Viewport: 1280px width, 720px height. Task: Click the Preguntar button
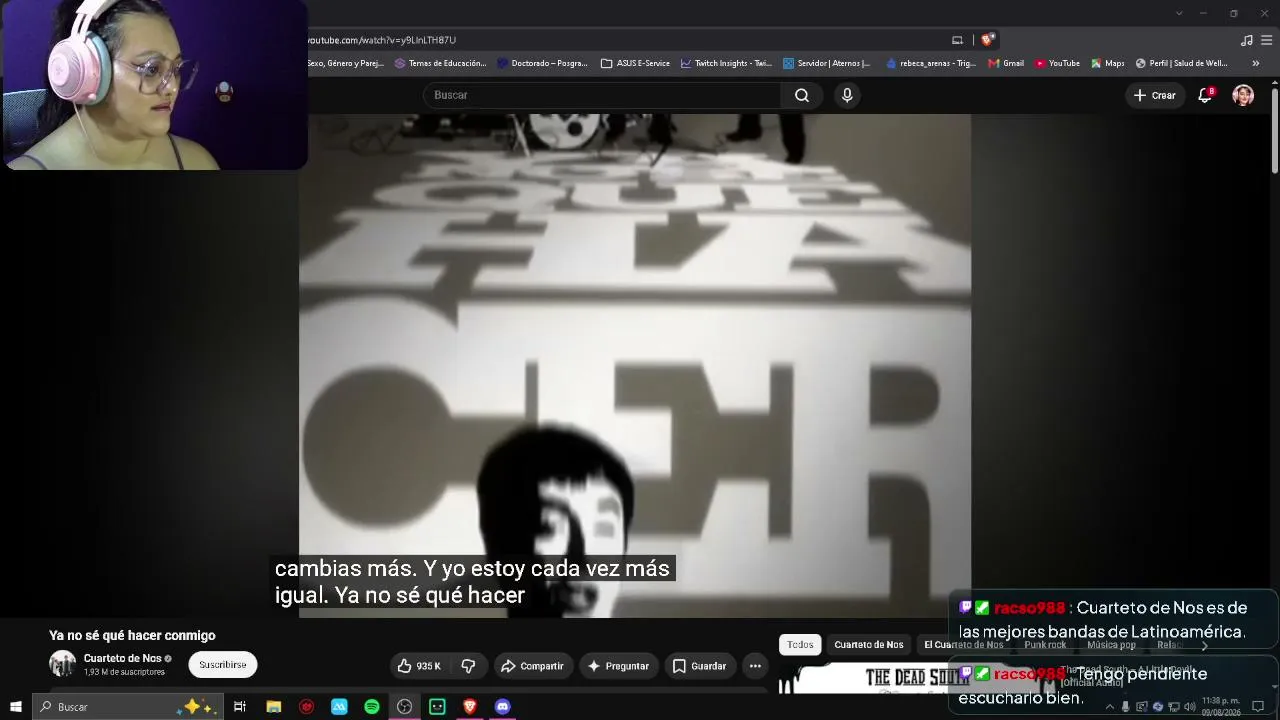tap(618, 666)
